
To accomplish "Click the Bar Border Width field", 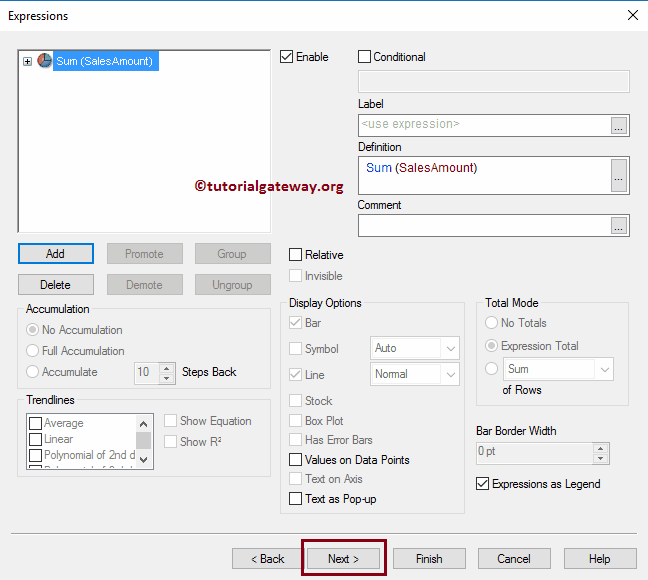I will tap(535, 453).
